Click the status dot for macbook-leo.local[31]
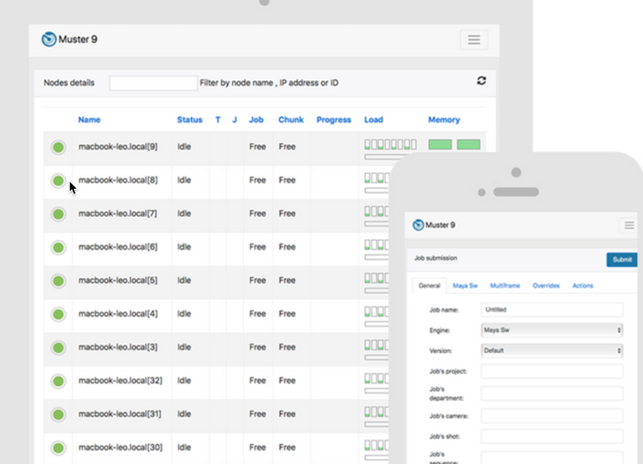 point(58,414)
